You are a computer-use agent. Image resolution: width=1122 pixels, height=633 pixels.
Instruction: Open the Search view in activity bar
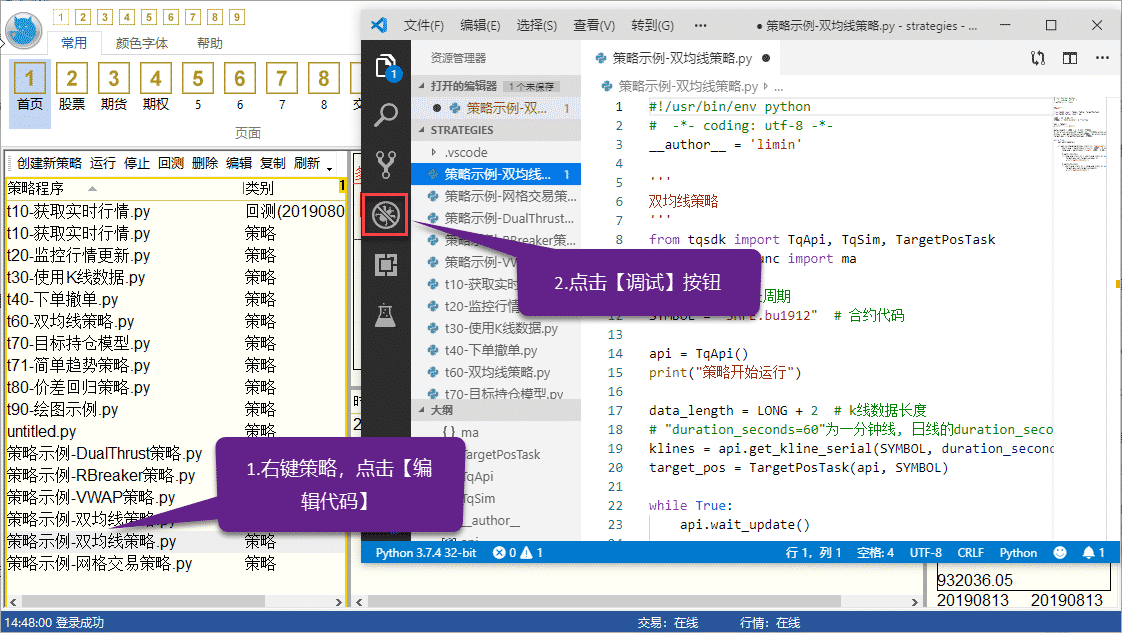coord(386,114)
